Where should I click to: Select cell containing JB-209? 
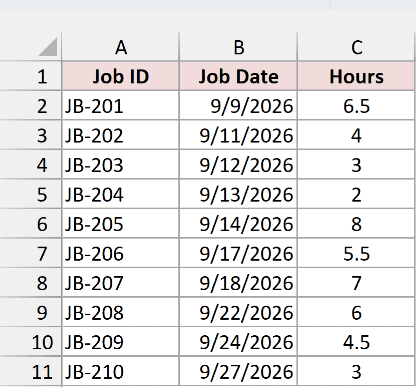[x=121, y=342]
